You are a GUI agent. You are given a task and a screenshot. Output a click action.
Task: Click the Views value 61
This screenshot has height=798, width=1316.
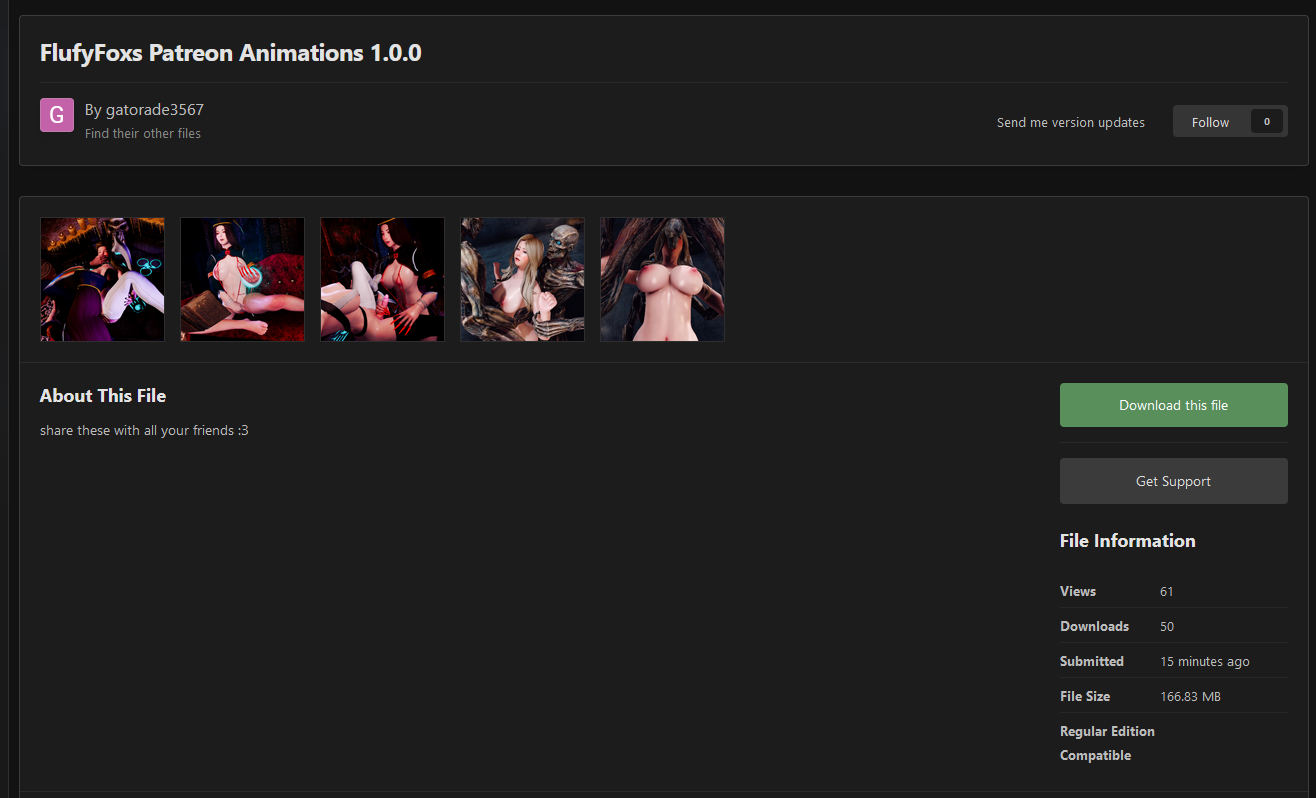1167,591
